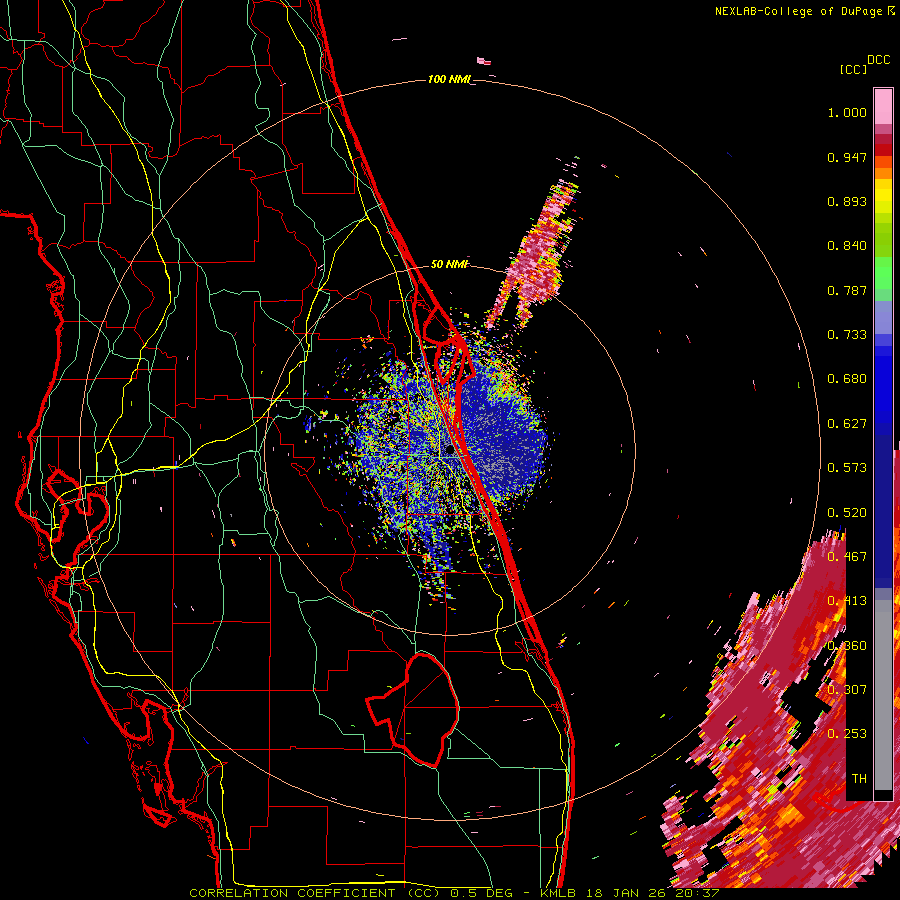This screenshot has height=900, width=900.
Task: Click "CORRELATION COEFFICIENT" in the bottom caption
Action: pyautogui.click(x=292, y=893)
